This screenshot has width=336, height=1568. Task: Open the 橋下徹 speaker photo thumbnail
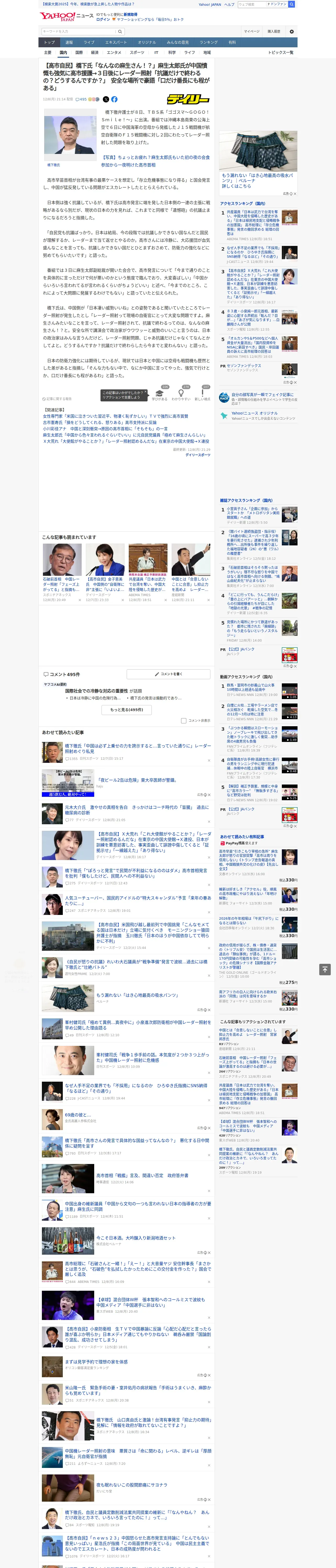[70, 135]
